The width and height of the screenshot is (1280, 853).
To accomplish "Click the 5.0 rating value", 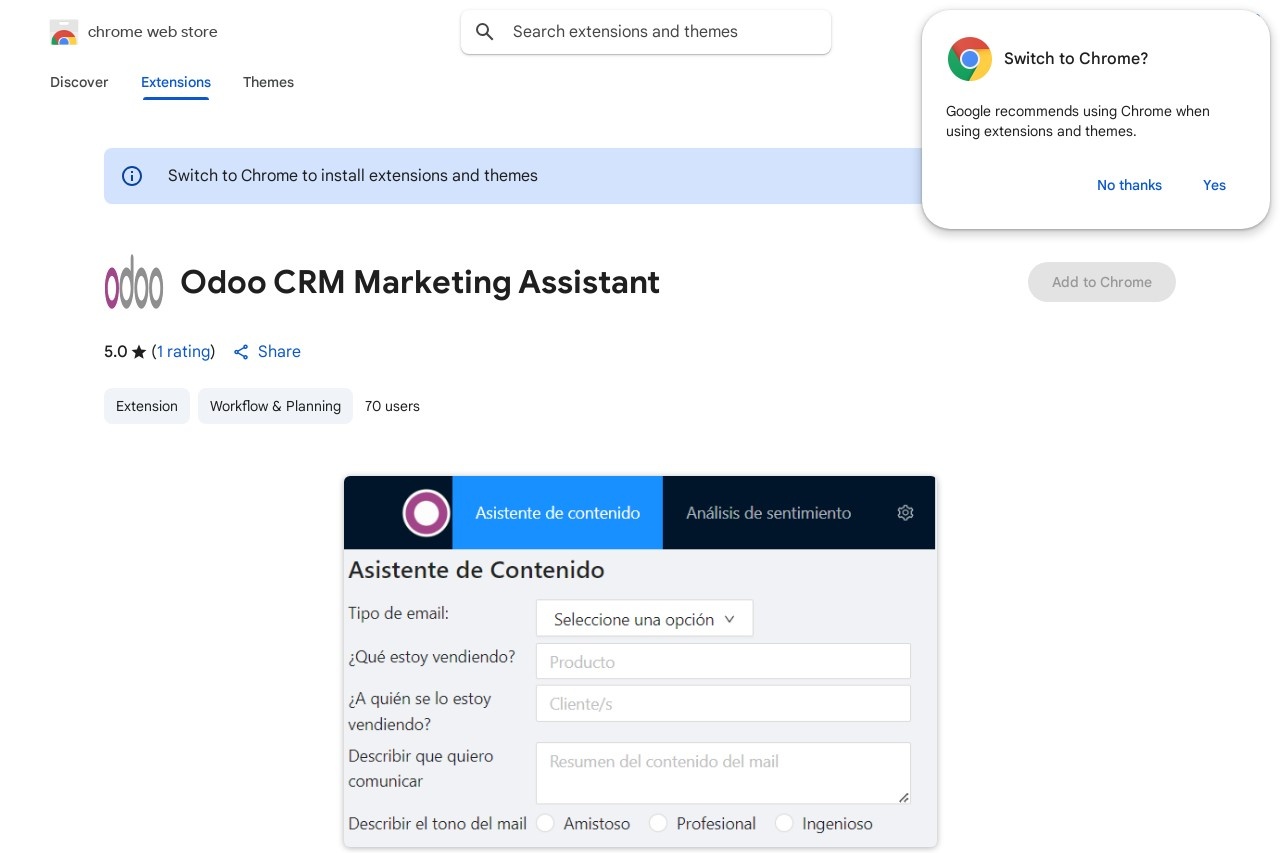I will click(x=116, y=352).
